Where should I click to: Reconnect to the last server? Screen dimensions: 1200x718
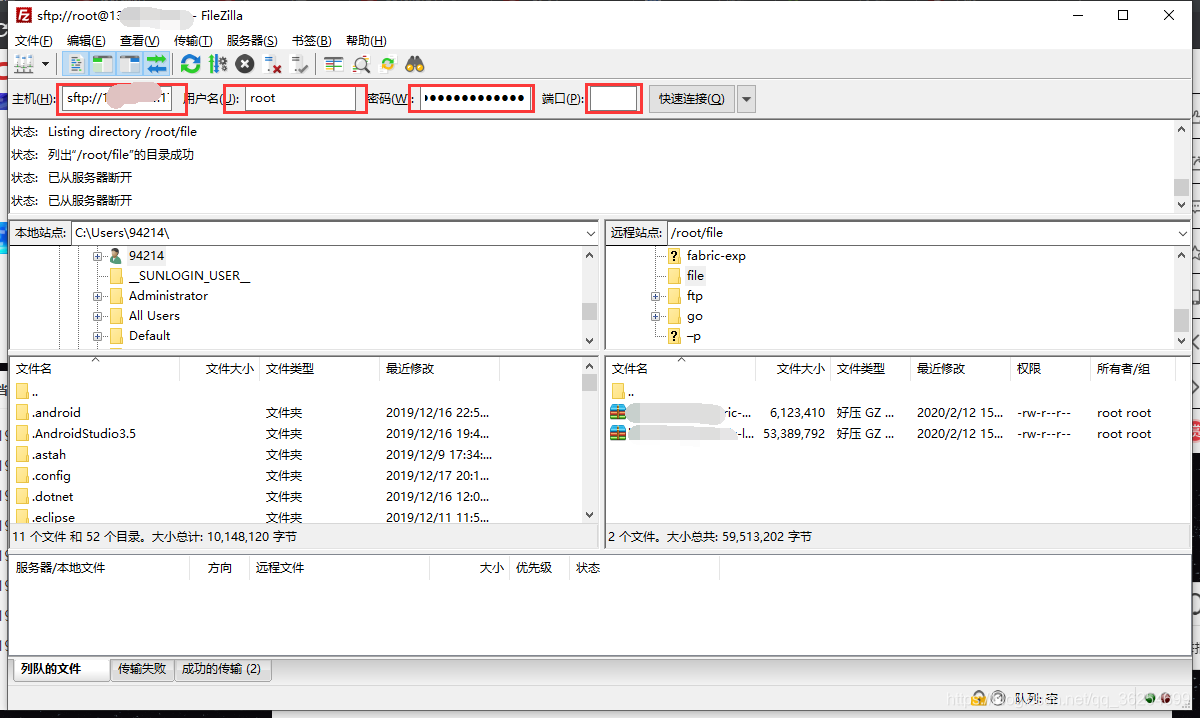click(x=300, y=64)
